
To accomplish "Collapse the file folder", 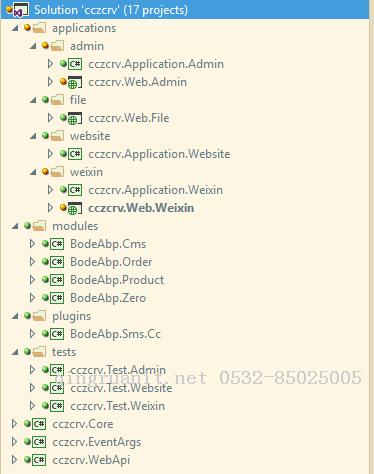I will [x=33, y=100].
